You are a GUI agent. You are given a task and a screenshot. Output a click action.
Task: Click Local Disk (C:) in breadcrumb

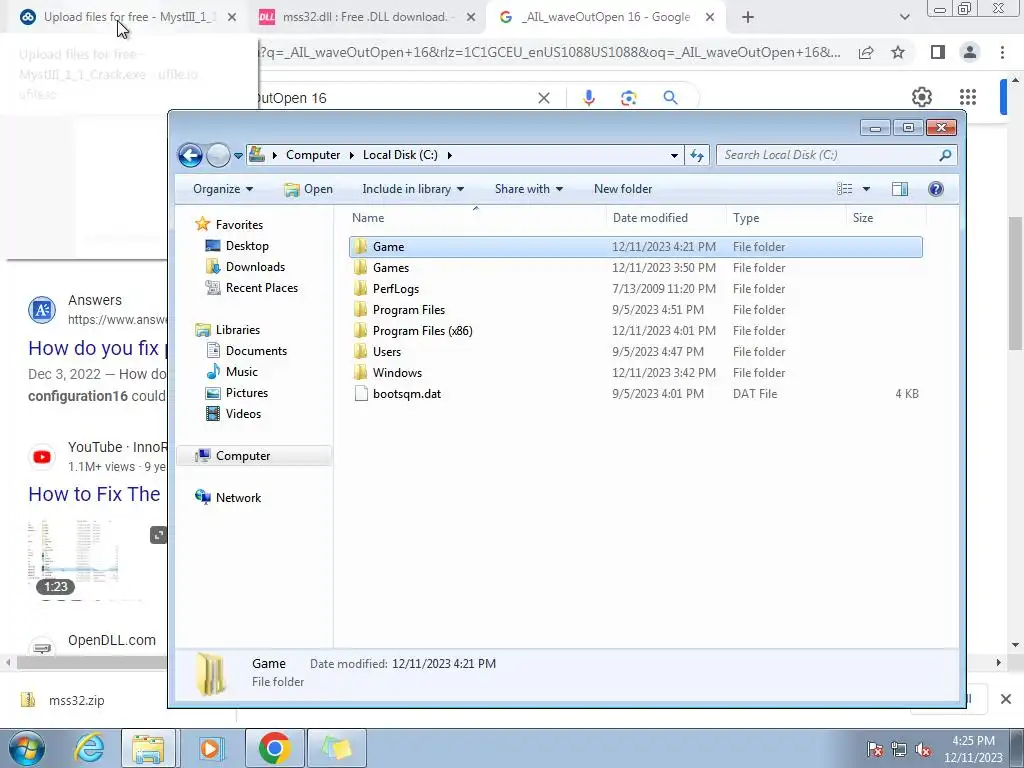400,155
